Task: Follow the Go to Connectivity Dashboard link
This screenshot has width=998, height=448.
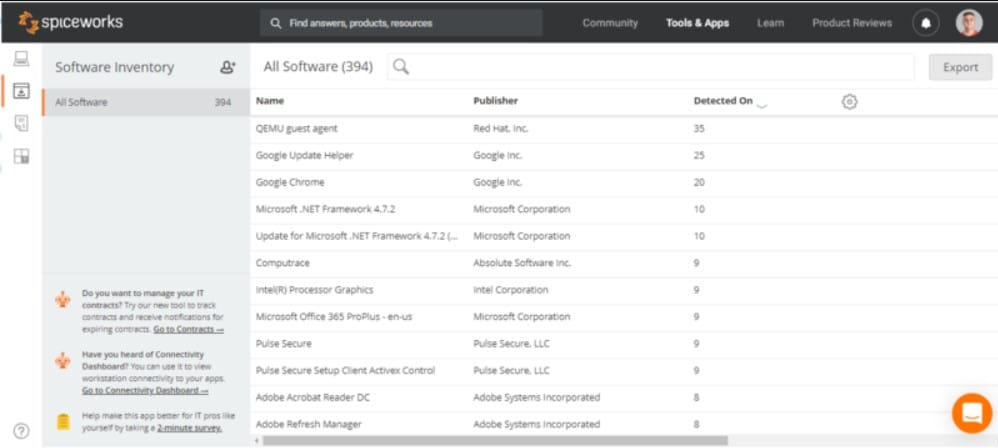Action: [145, 390]
